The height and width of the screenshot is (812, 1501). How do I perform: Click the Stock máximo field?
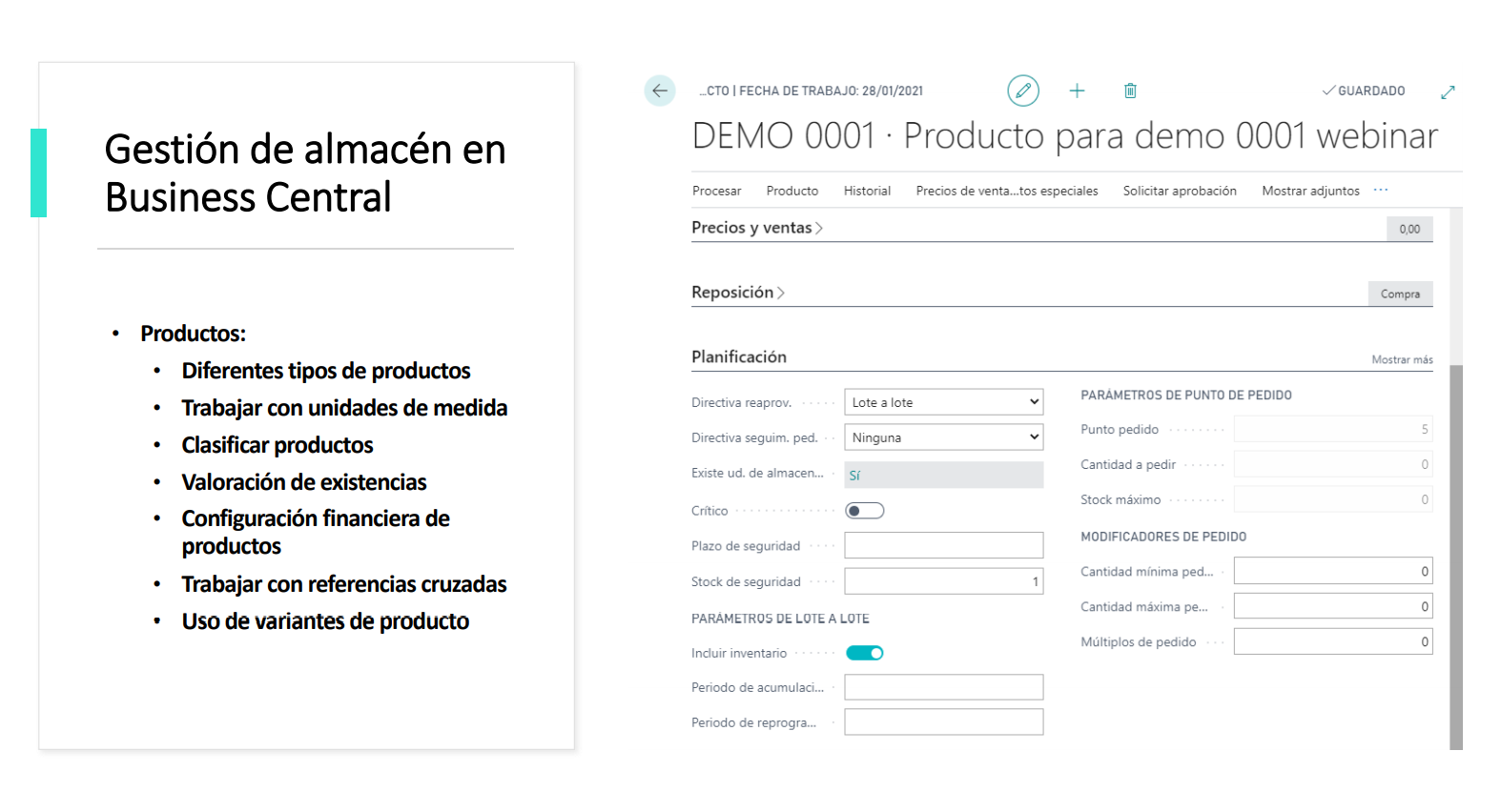[1333, 499]
